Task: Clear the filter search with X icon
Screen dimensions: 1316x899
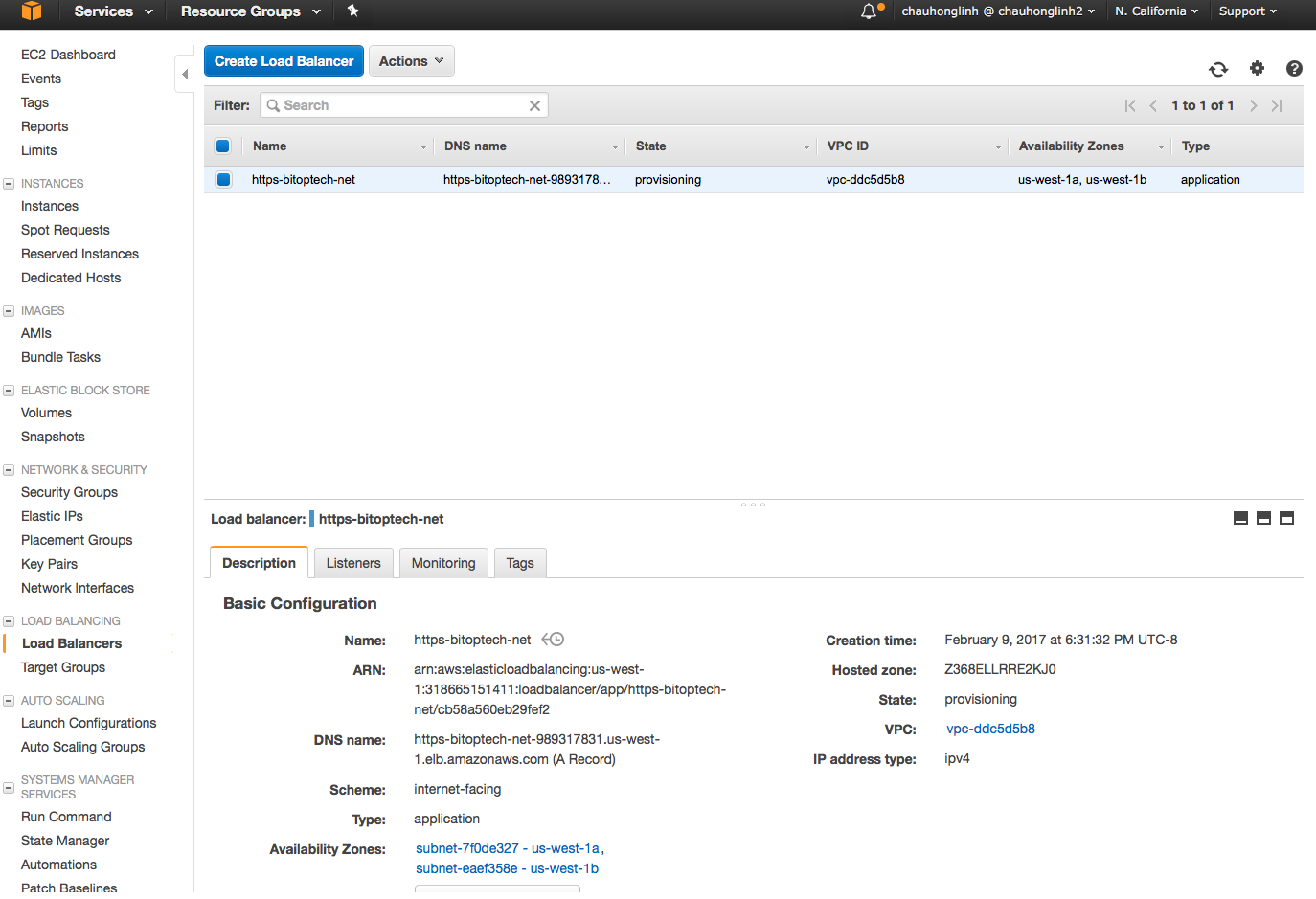Action: (534, 105)
